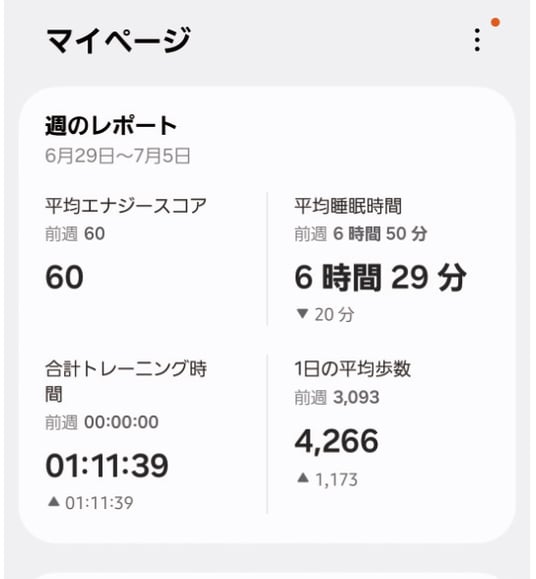Tap the energy score value 60

pos(65,277)
